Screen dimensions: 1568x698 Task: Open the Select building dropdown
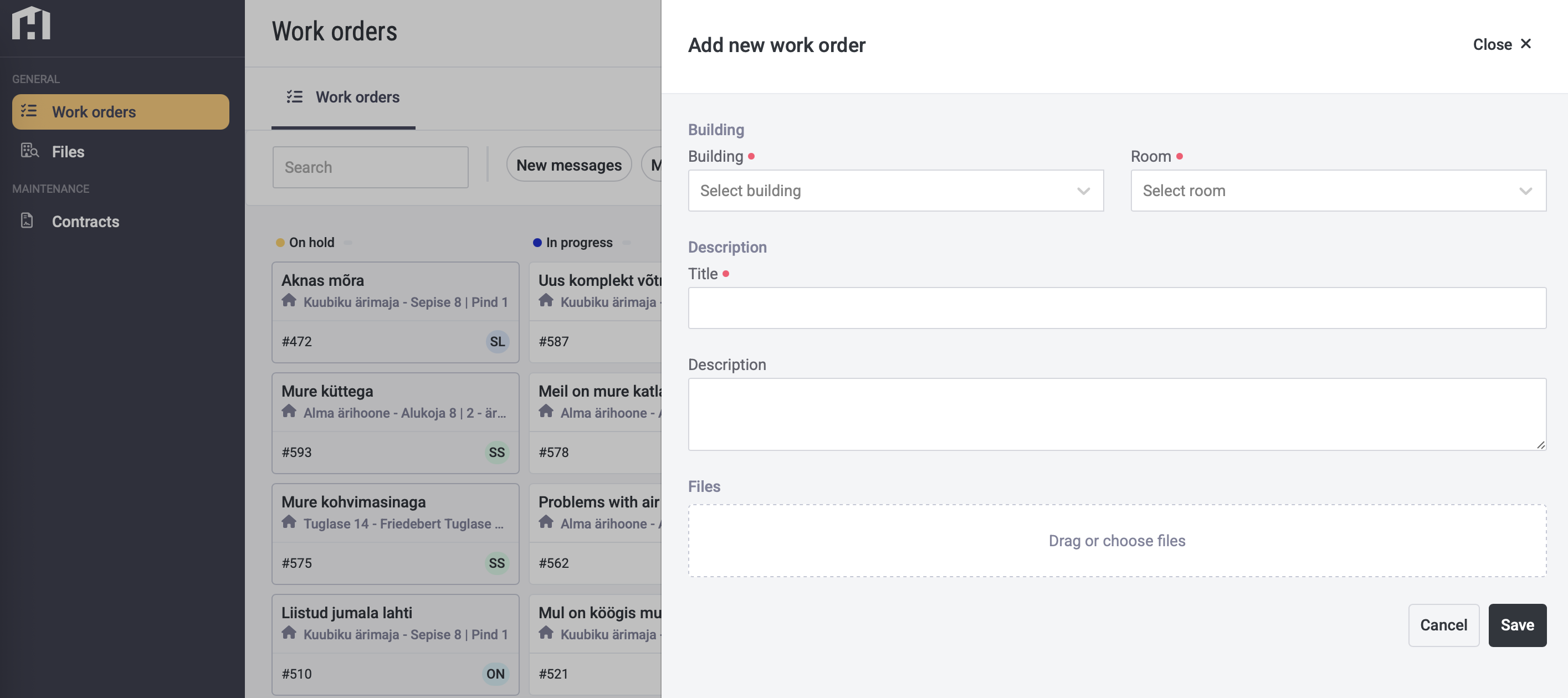pos(895,191)
